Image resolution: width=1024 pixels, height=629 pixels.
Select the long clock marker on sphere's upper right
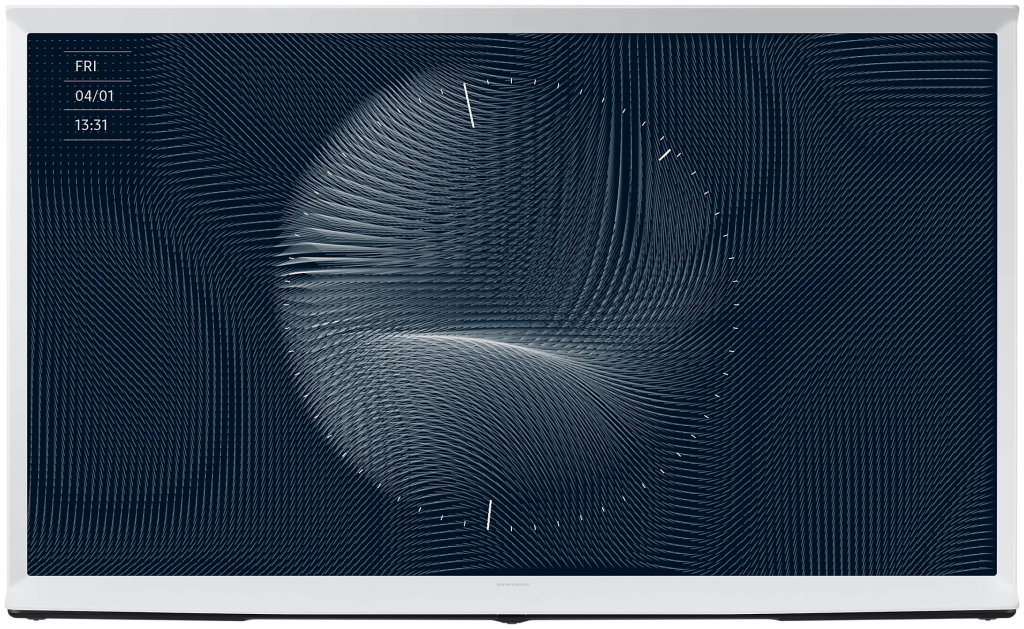[664, 155]
